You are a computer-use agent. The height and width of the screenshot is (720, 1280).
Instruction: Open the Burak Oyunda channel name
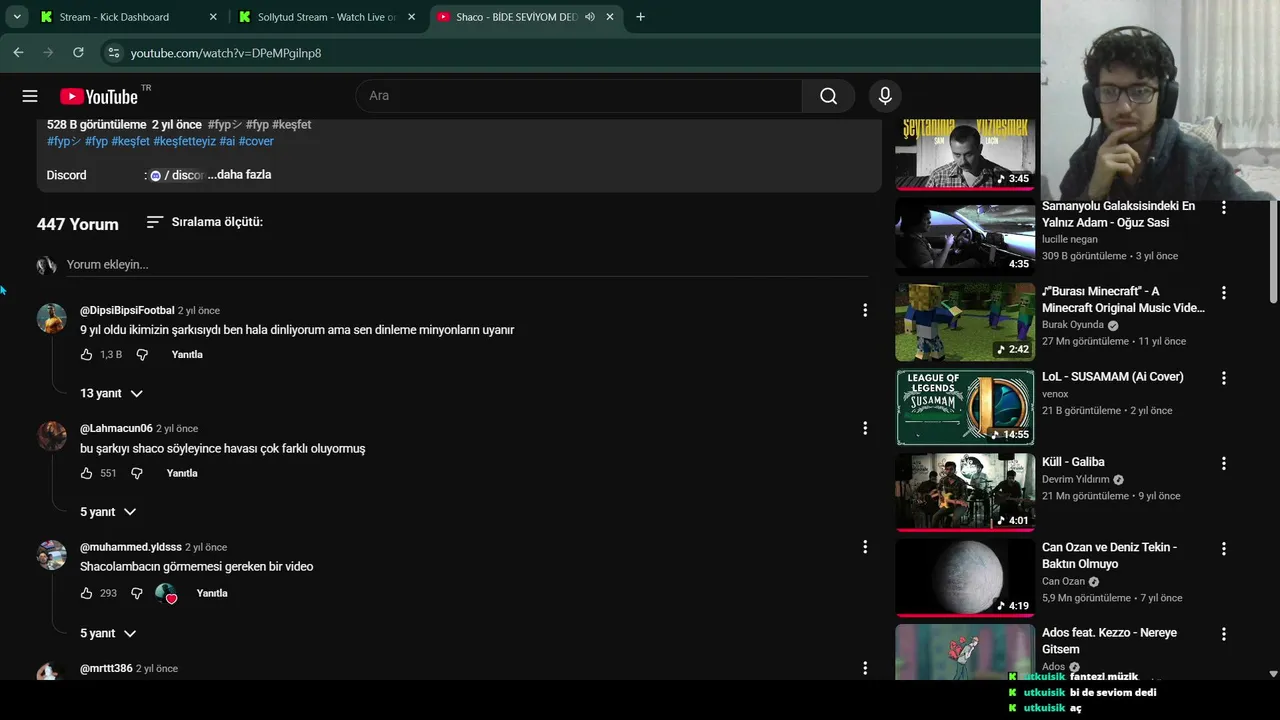coord(1073,325)
